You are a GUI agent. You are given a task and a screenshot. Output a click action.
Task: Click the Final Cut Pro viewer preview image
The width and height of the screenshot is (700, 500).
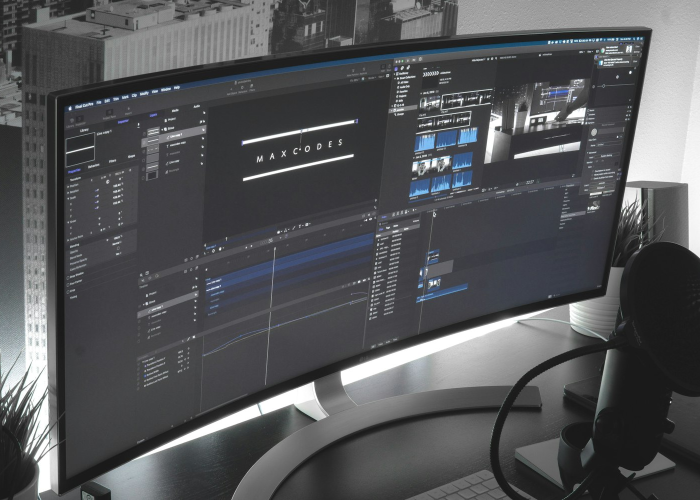tap(532, 120)
